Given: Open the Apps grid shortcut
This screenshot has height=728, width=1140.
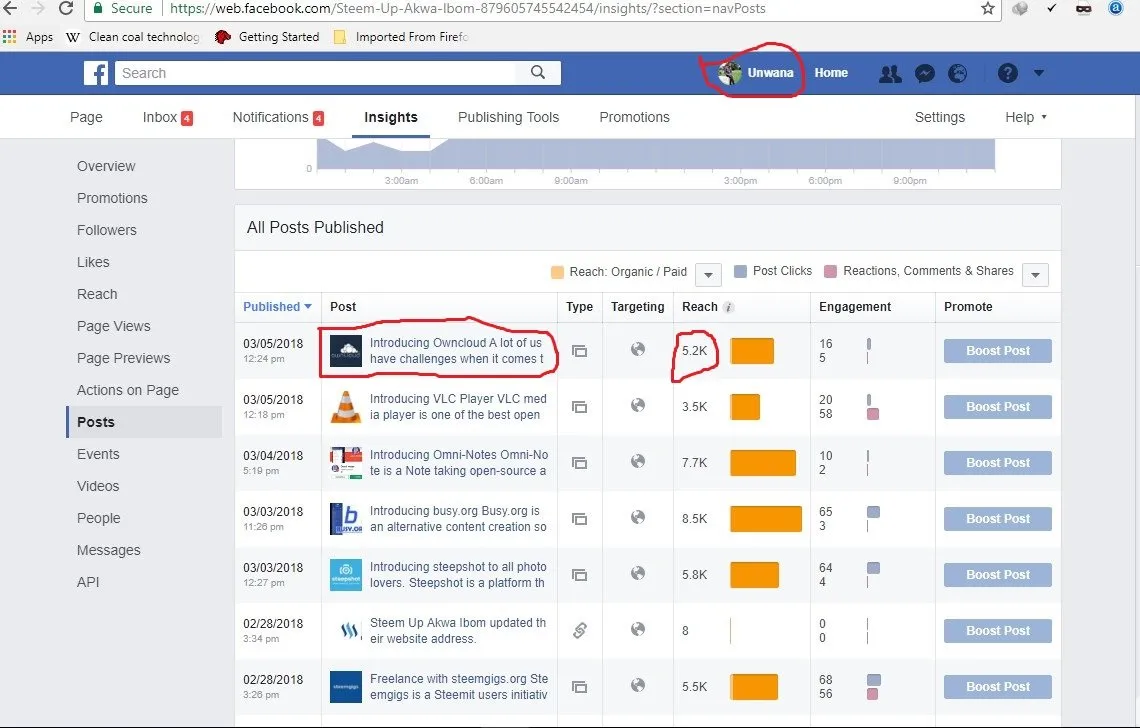Looking at the screenshot, I should [9, 36].
